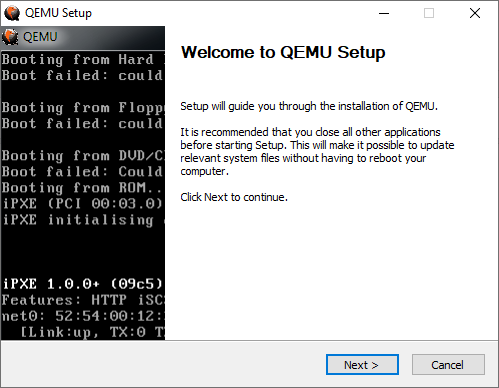Click the 'Booting from Hard' console line
This screenshot has width=499, height=388.
[x=83, y=60]
